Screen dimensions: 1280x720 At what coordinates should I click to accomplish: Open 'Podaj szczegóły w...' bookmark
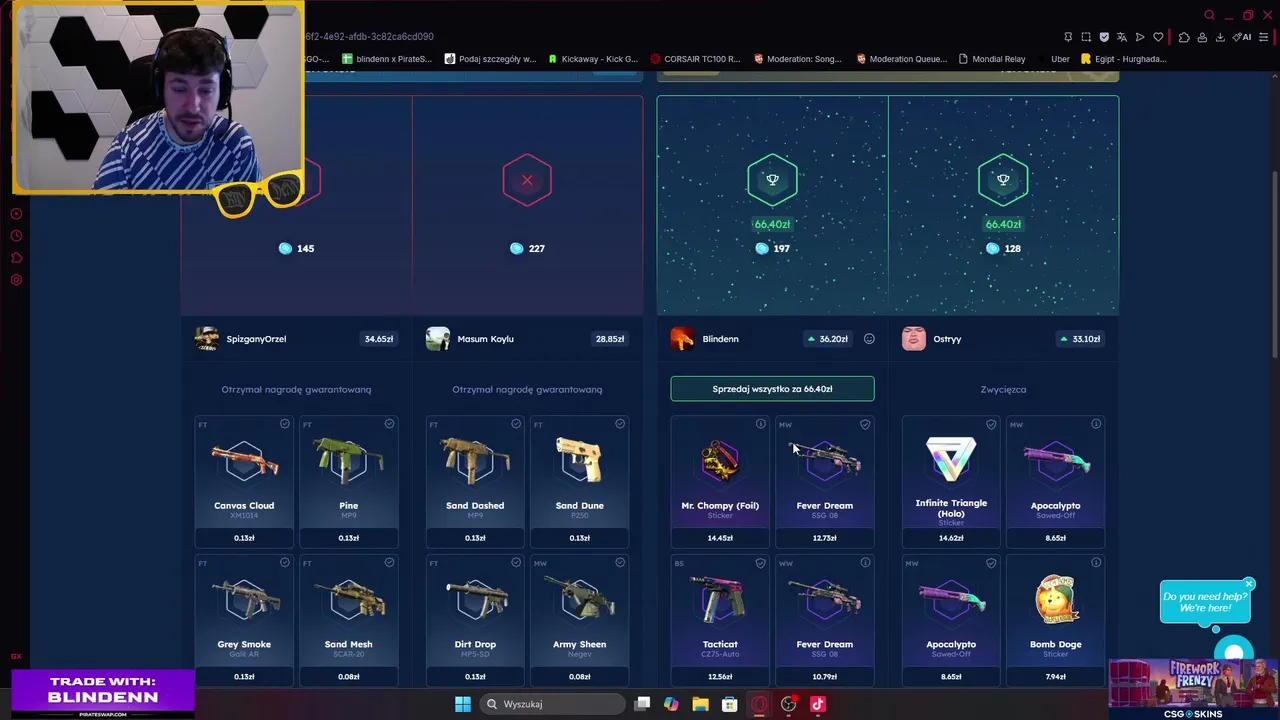coord(491,59)
